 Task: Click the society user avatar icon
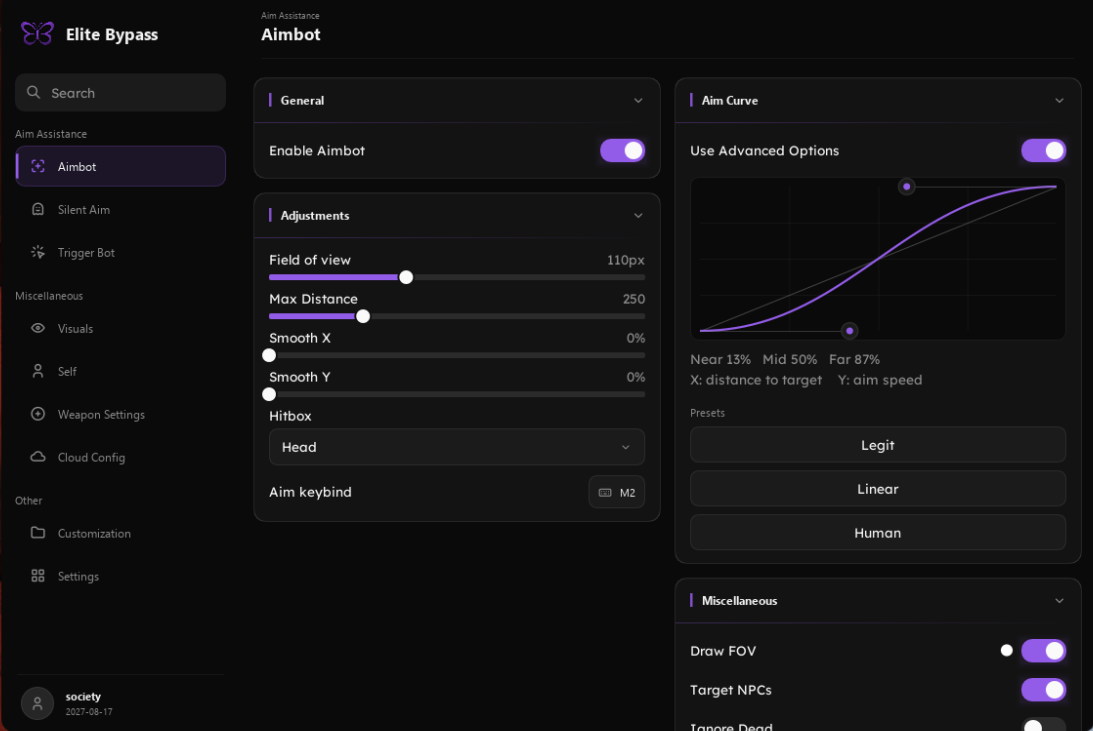38,703
